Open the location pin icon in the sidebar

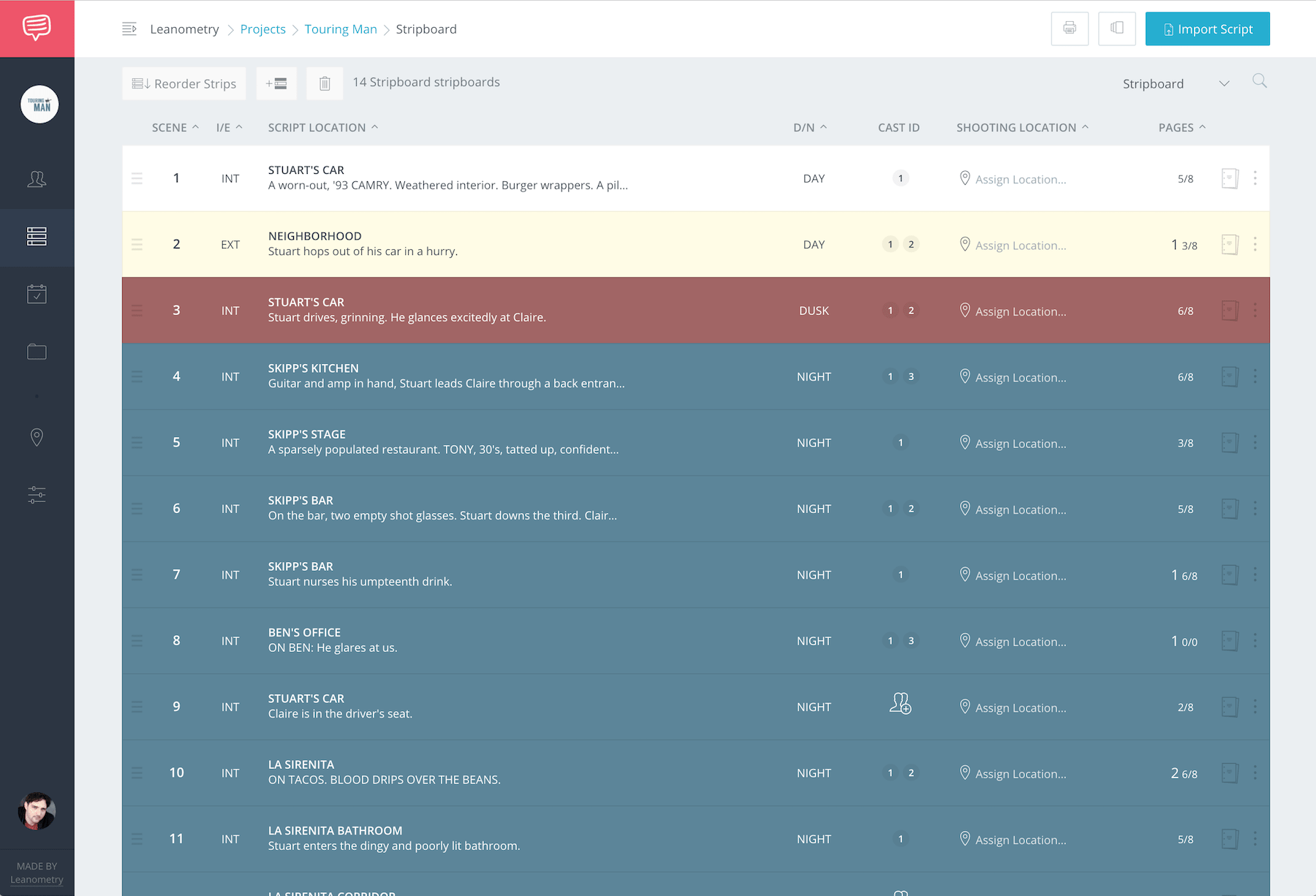point(37,437)
